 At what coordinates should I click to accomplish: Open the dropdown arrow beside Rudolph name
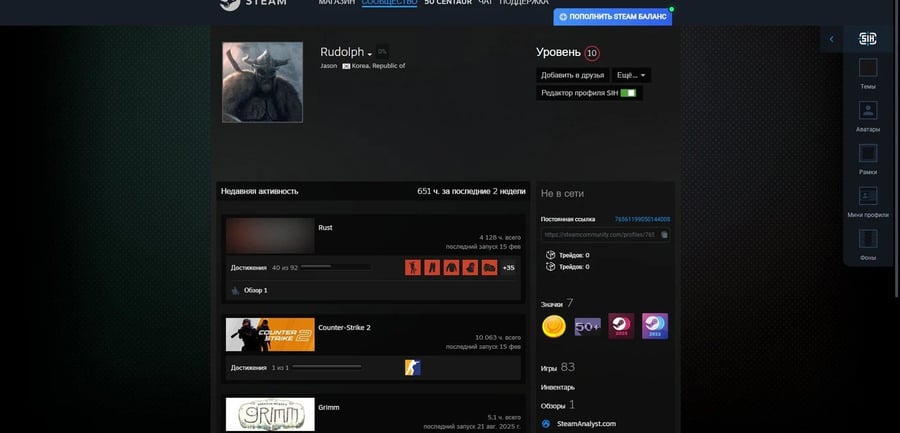(370, 53)
